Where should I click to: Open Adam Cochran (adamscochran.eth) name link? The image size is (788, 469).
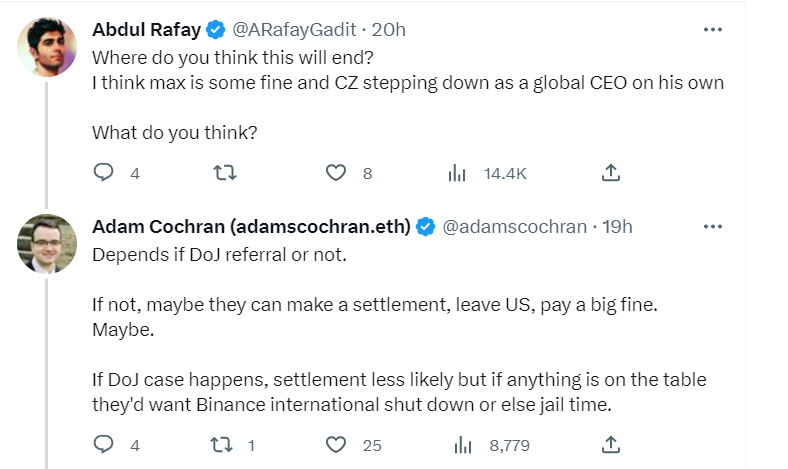tap(251, 227)
